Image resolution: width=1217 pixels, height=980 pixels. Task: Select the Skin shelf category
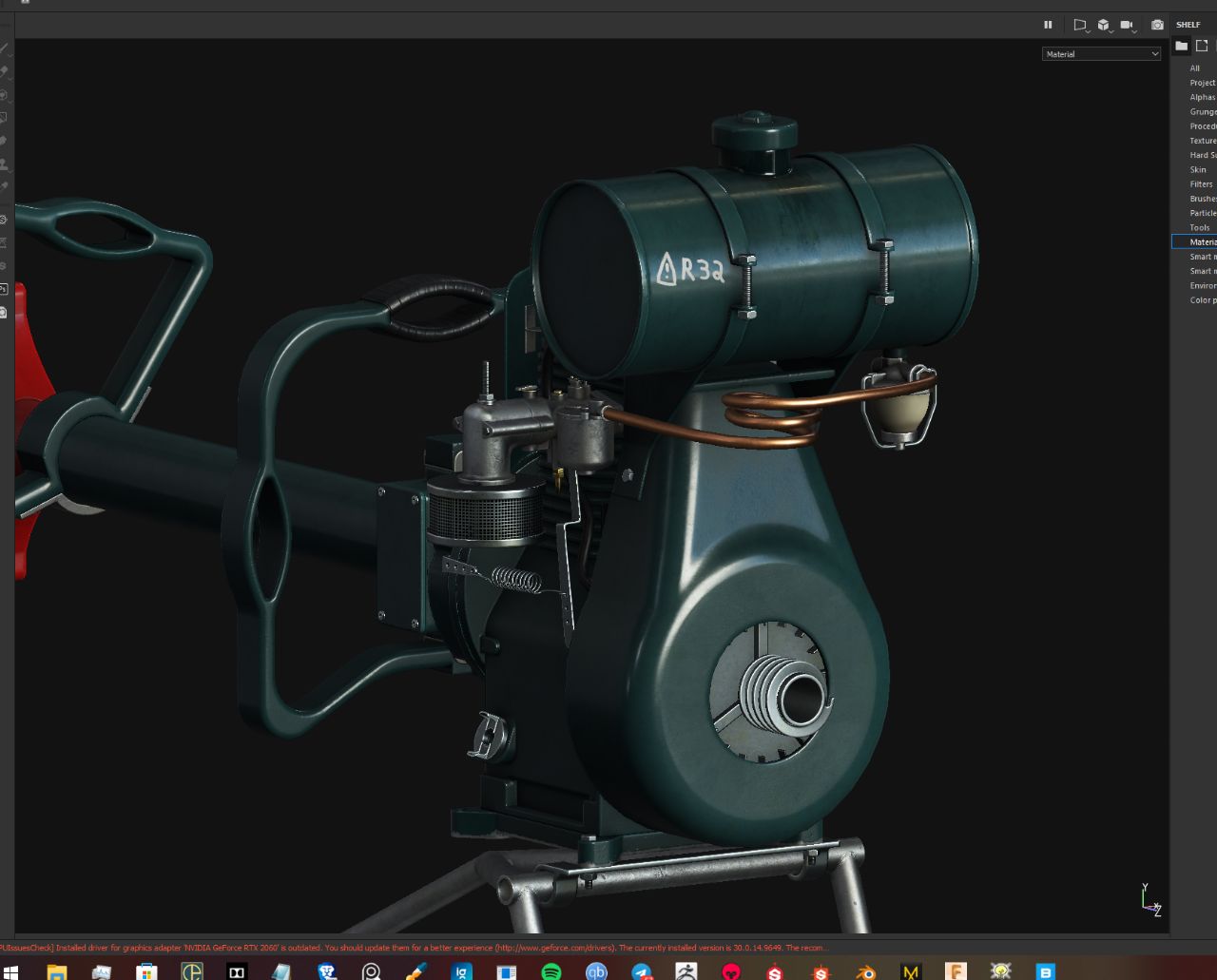[1198, 169]
